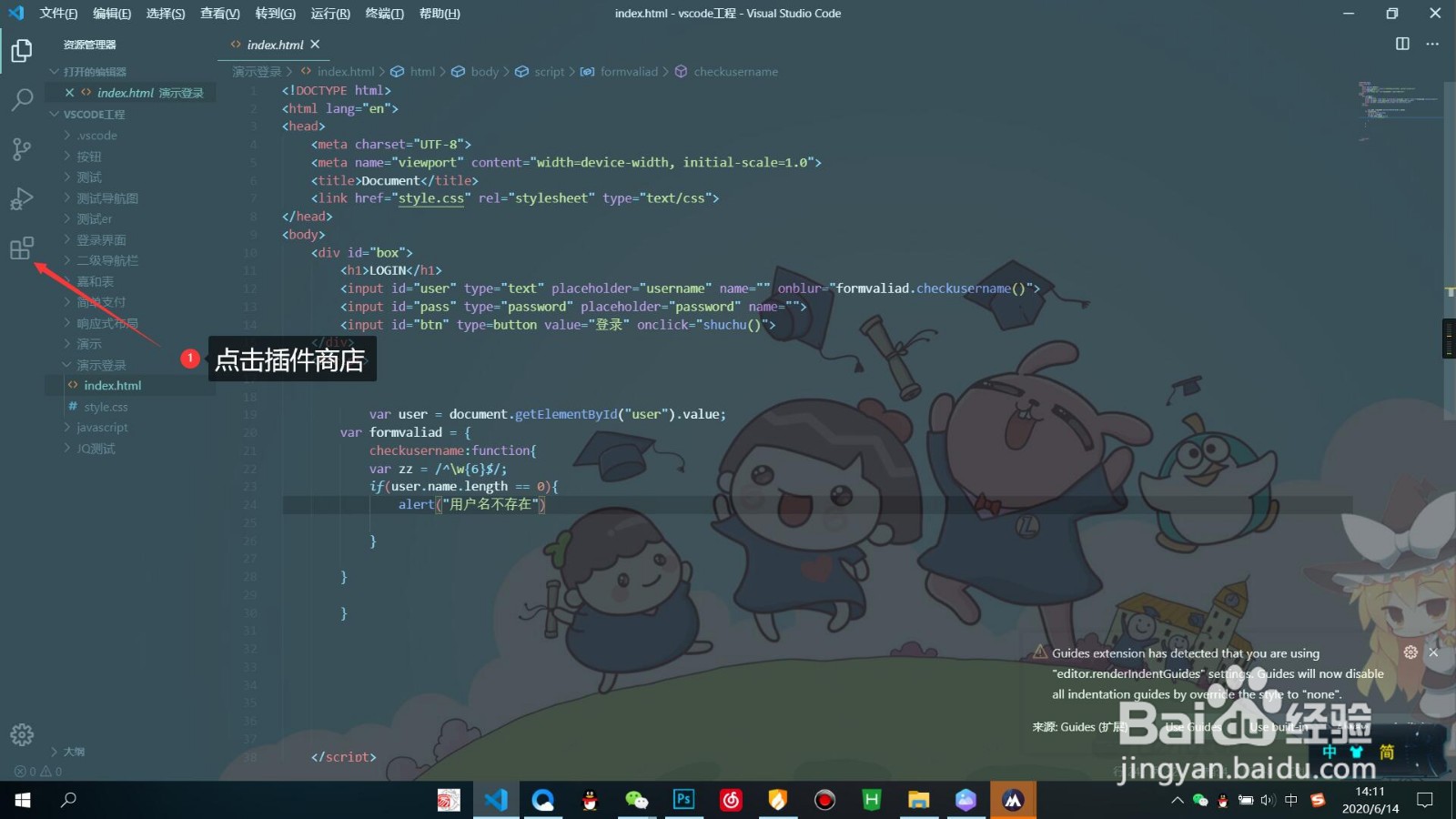
Task: Open the 终端(T) menu
Action: [385, 13]
